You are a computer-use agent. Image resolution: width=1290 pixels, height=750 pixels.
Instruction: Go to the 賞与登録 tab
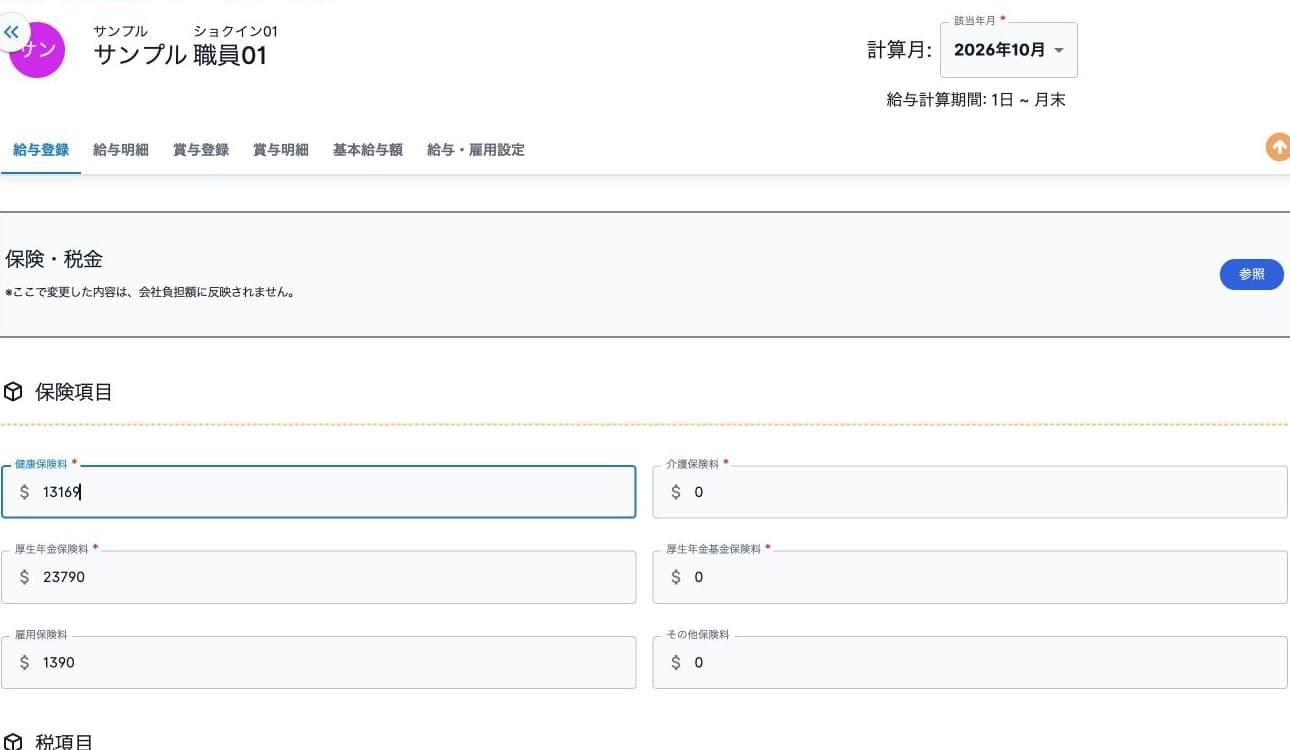(201, 150)
